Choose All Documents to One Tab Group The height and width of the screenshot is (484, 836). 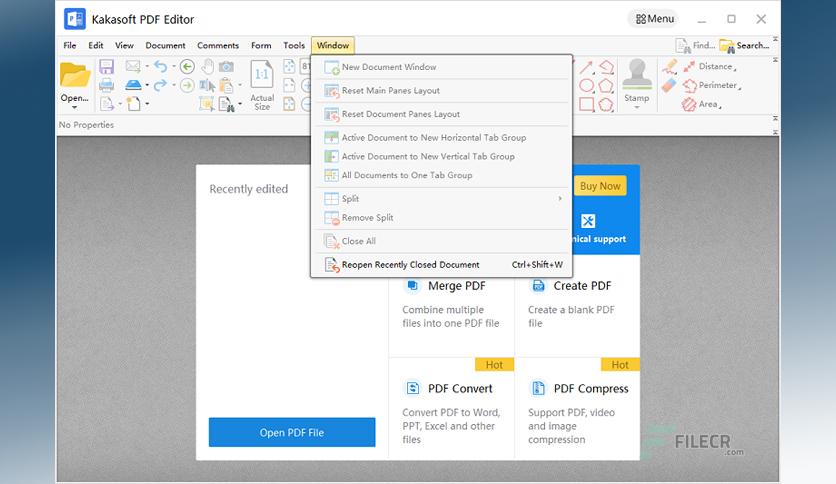441,175
